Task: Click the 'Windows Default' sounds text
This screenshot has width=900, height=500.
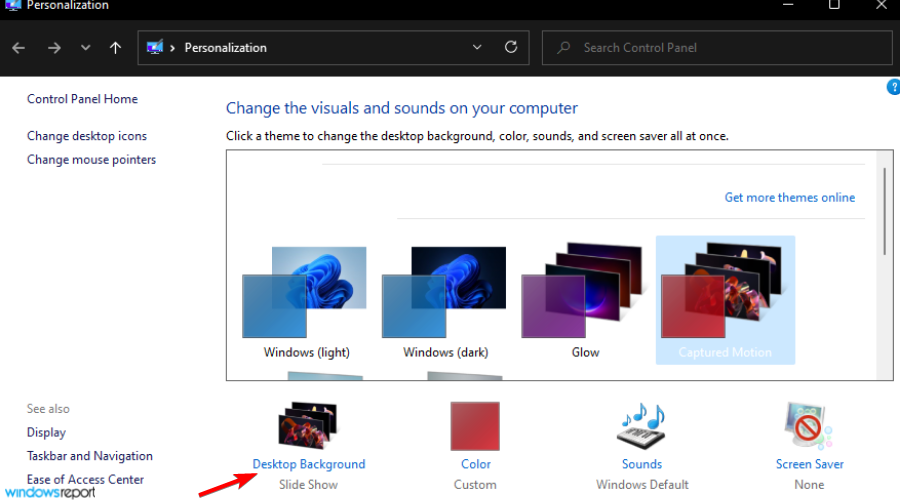Action: coord(642,485)
